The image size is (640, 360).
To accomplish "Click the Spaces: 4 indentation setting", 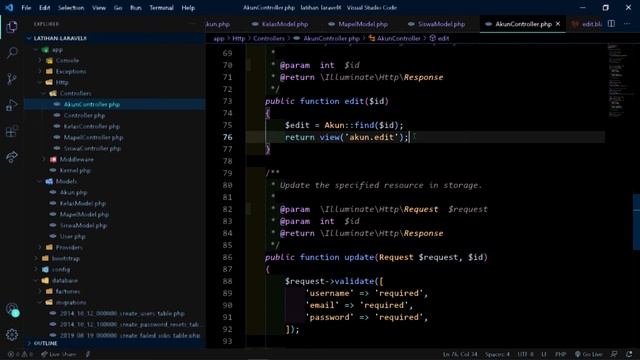I will [497, 354].
